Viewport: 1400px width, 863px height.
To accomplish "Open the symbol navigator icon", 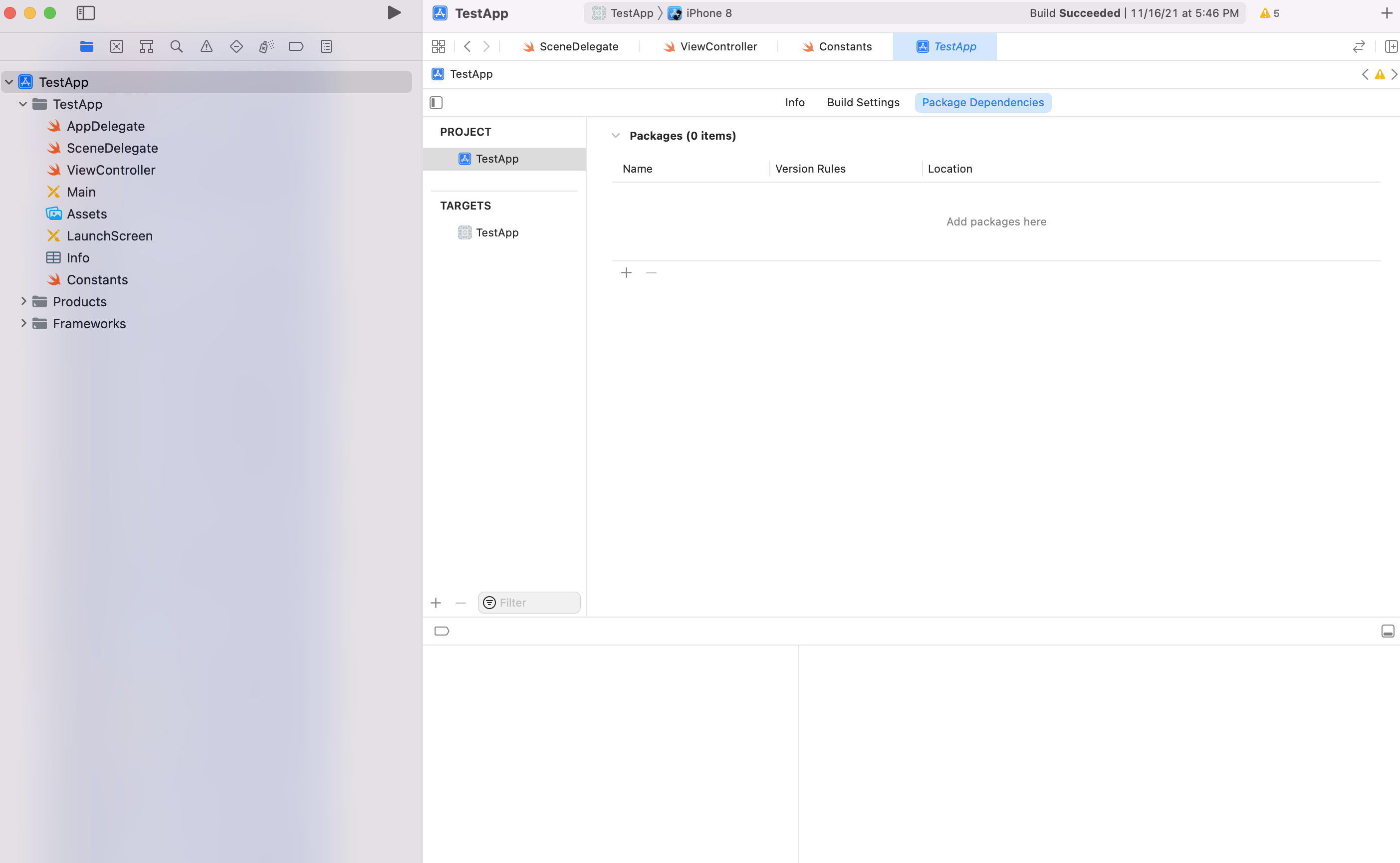I will (x=147, y=47).
